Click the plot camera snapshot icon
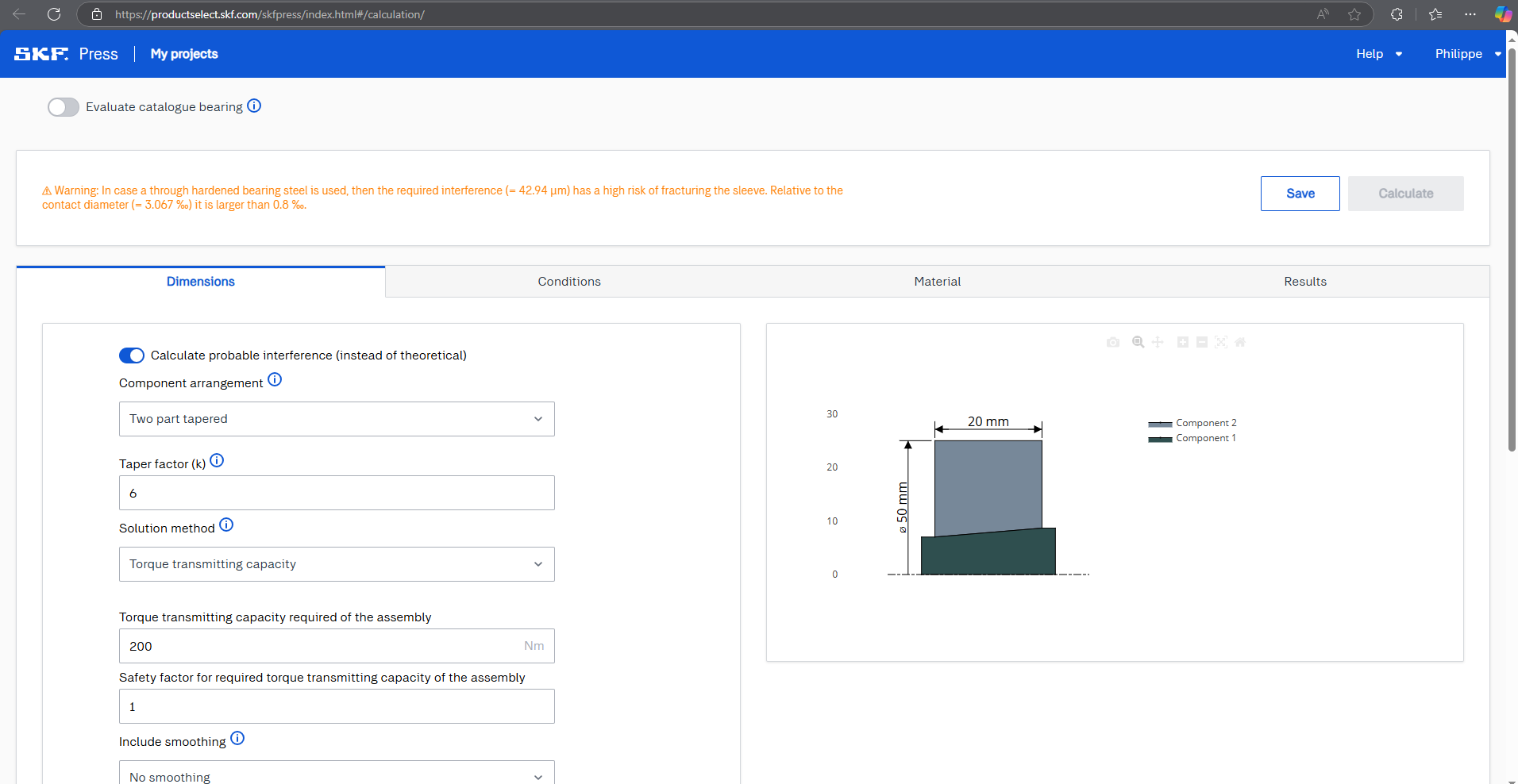 1113,342
